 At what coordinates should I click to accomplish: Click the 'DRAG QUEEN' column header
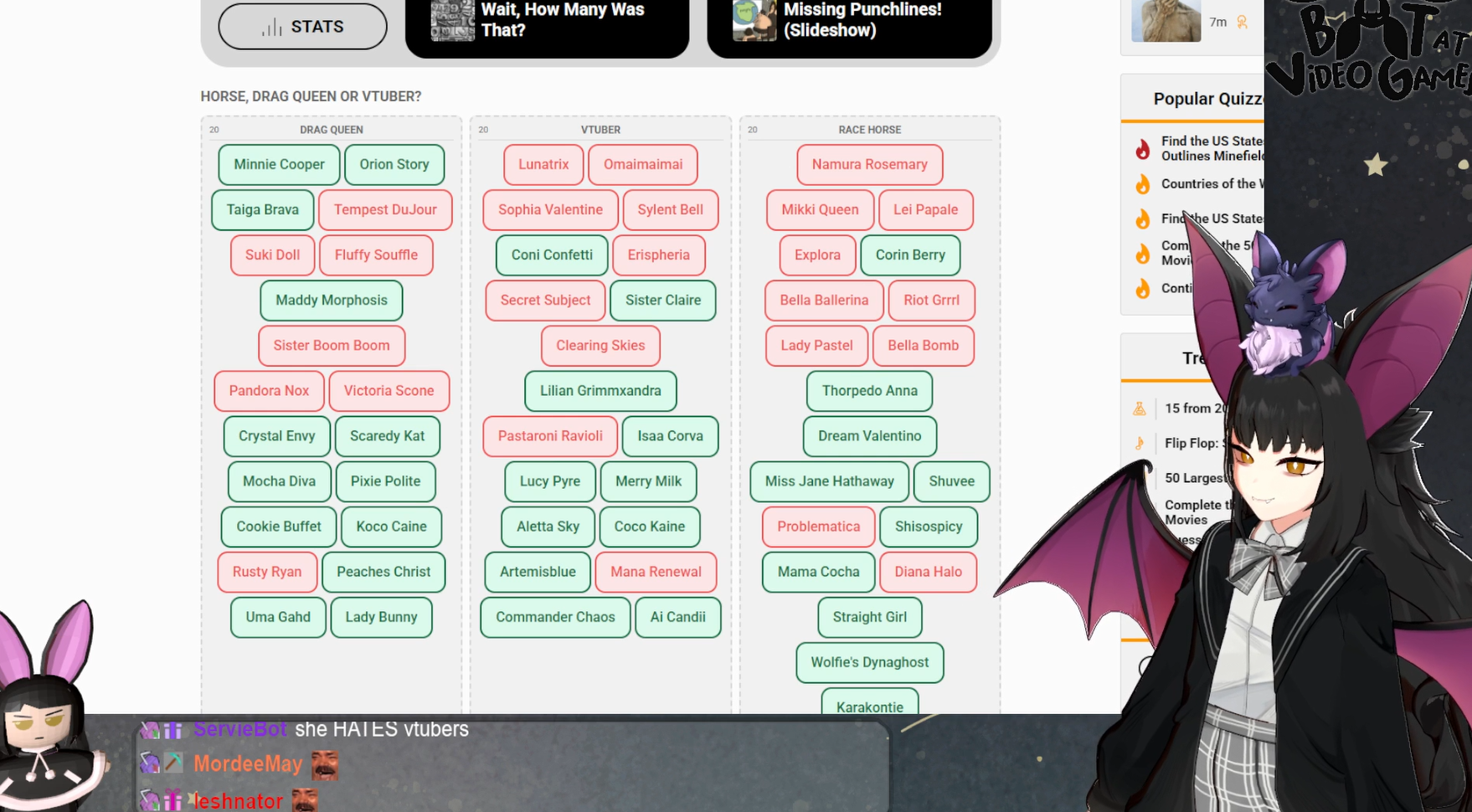pos(332,130)
